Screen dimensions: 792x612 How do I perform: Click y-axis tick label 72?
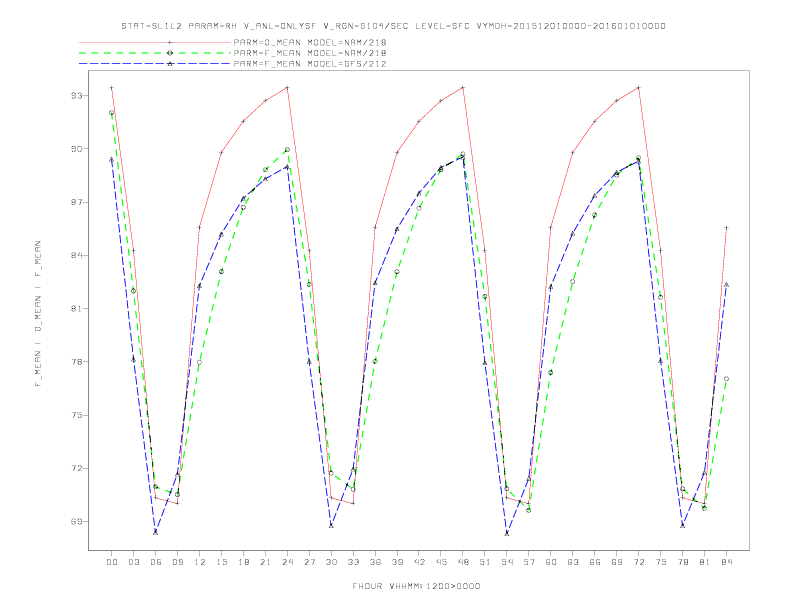coord(77,468)
